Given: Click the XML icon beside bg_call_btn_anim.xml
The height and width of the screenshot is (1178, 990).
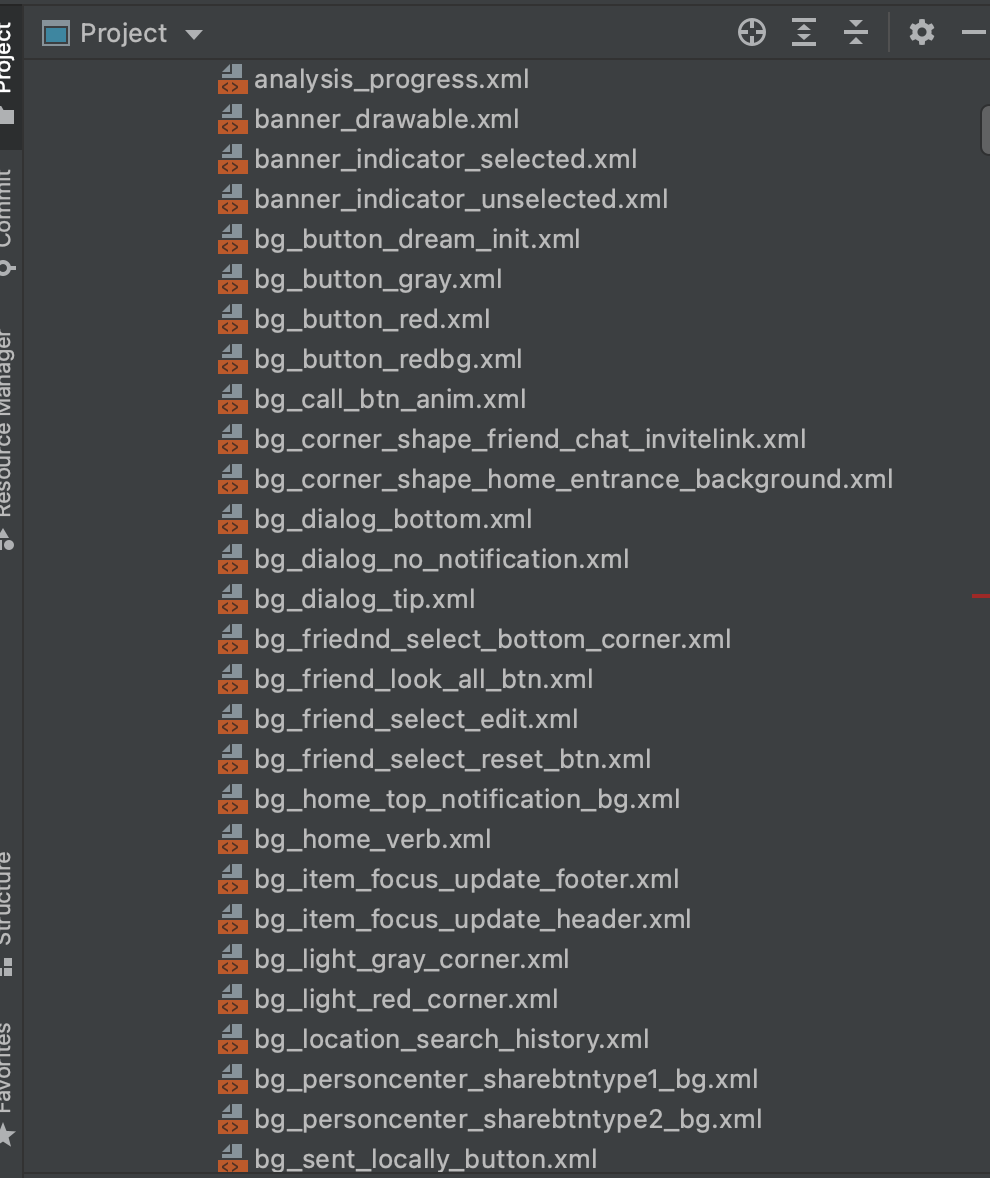Looking at the screenshot, I should click(x=232, y=399).
